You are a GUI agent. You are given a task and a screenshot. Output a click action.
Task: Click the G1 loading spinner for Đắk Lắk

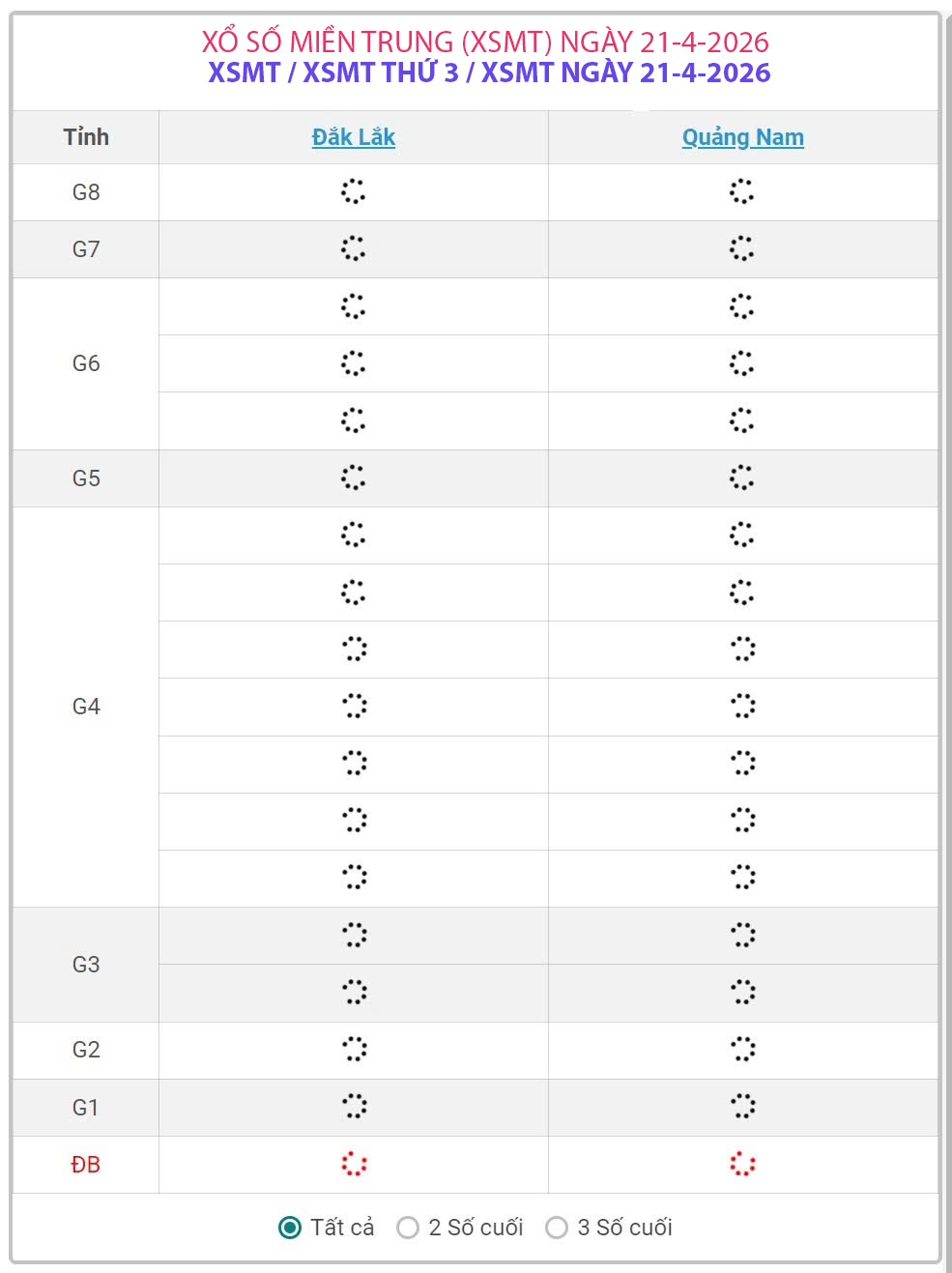point(355,1106)
